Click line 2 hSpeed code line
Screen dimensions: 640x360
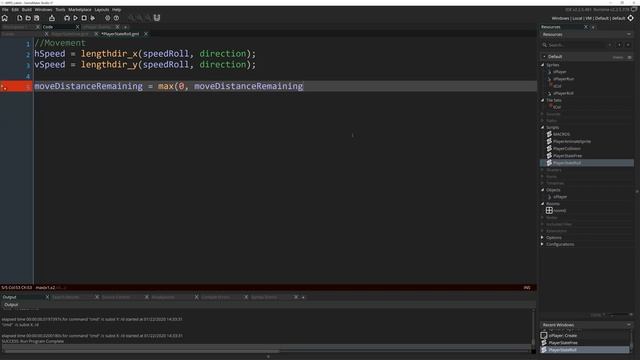click(x=145, y=54)
